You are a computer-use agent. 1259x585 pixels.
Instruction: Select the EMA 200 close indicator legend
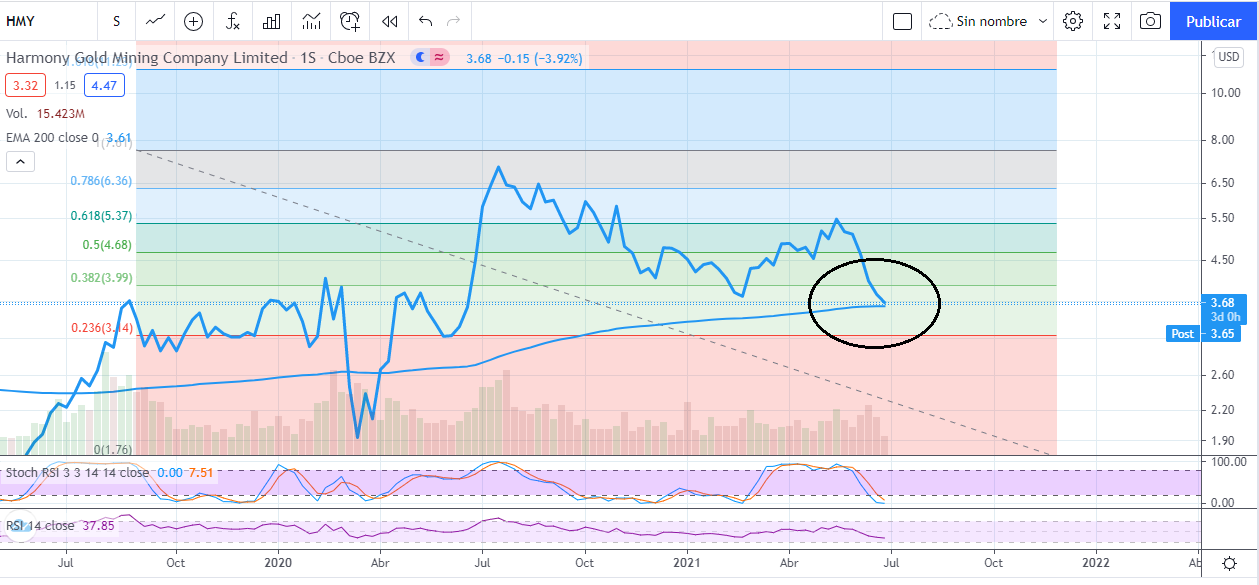pos(51,137)
